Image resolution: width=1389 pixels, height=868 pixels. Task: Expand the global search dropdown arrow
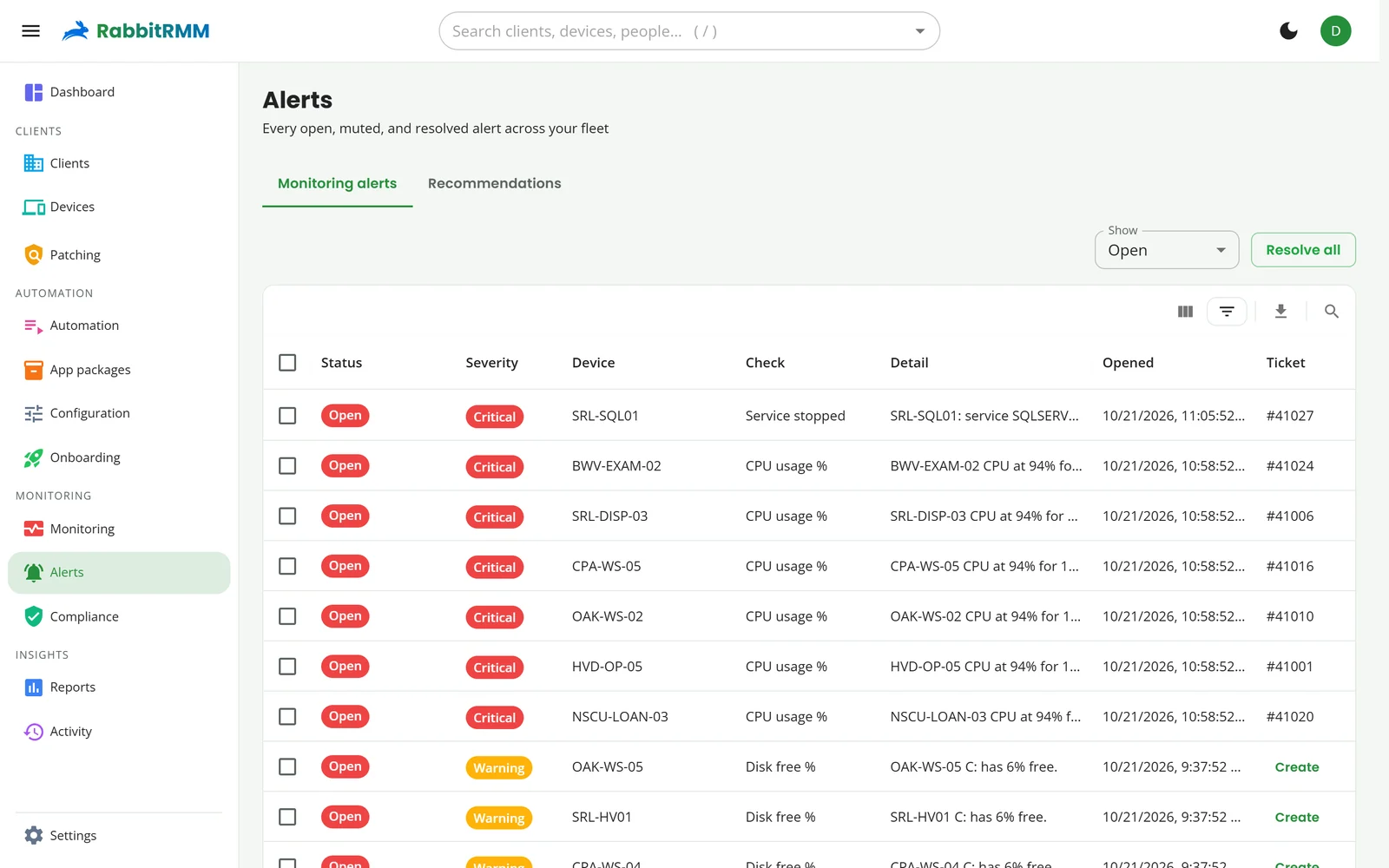point(919,31)
